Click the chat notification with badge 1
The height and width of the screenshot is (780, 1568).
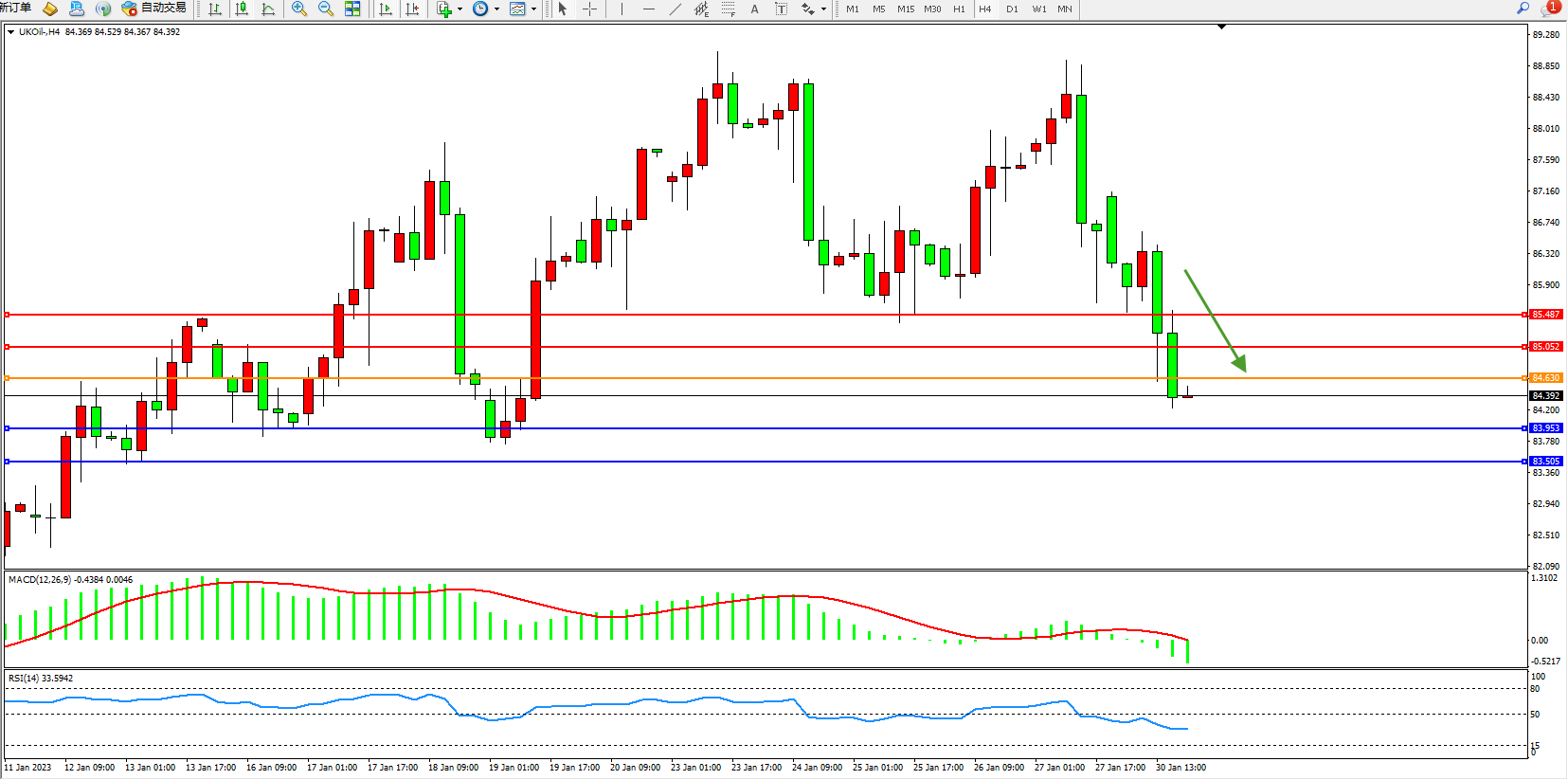tap(1550, 8)
